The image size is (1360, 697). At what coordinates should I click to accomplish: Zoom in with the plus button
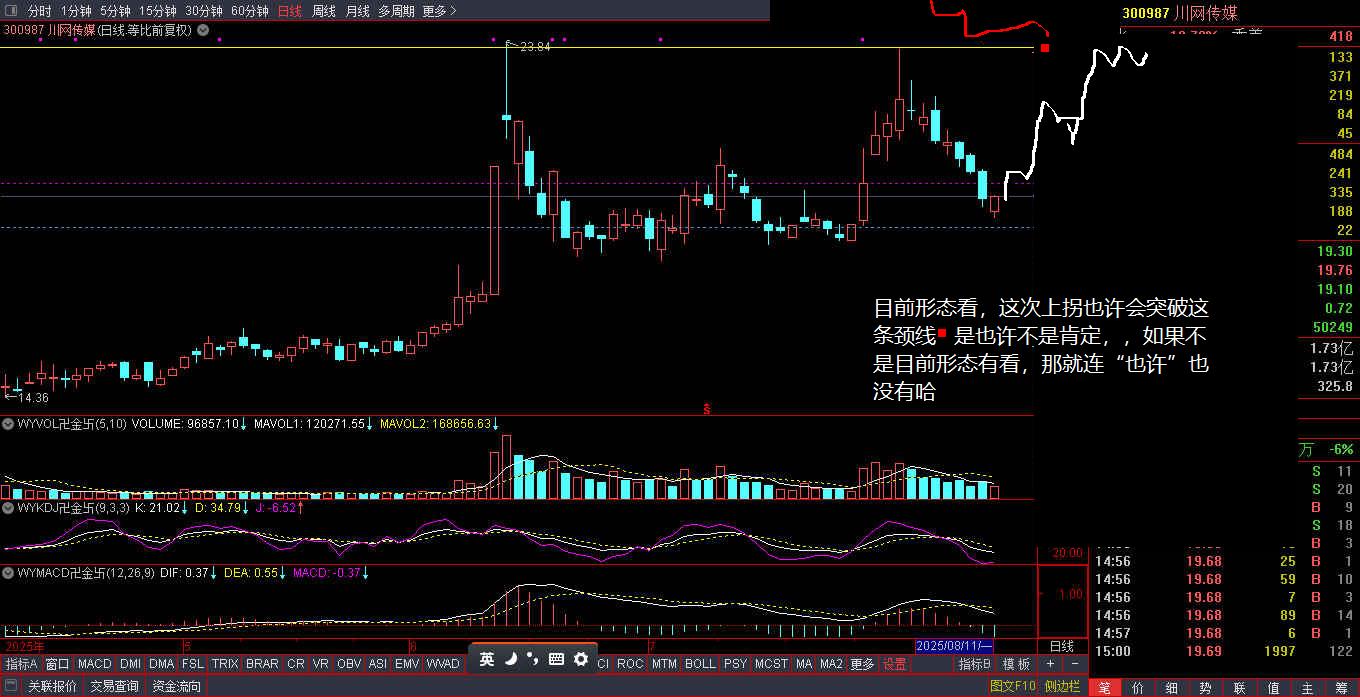tap(1050, 664)
